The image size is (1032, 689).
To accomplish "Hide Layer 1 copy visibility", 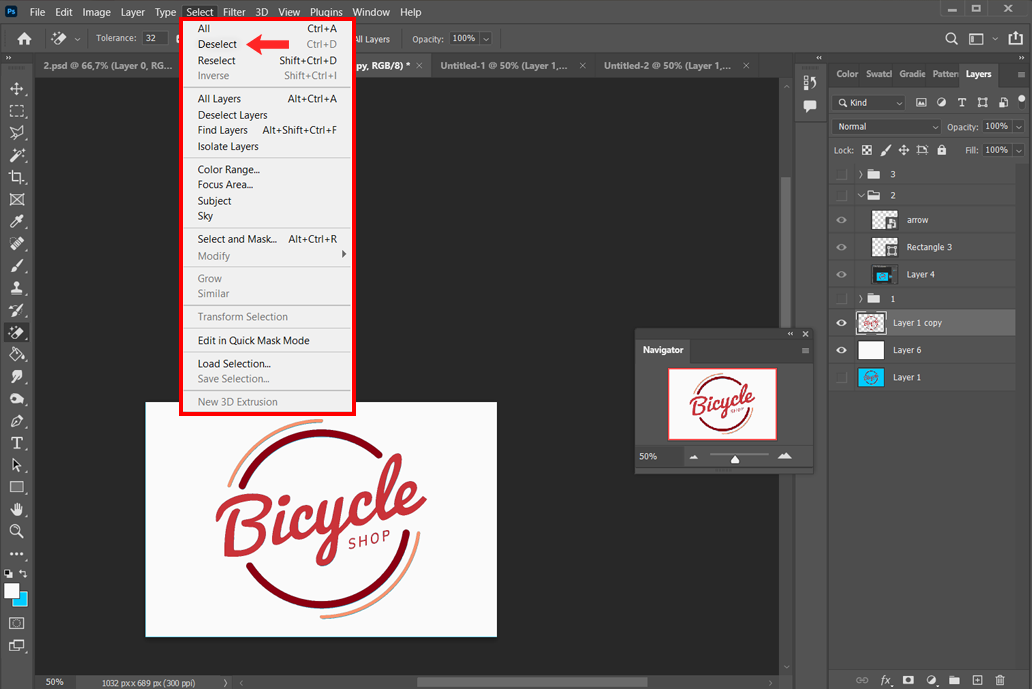I will coord(841,323).
